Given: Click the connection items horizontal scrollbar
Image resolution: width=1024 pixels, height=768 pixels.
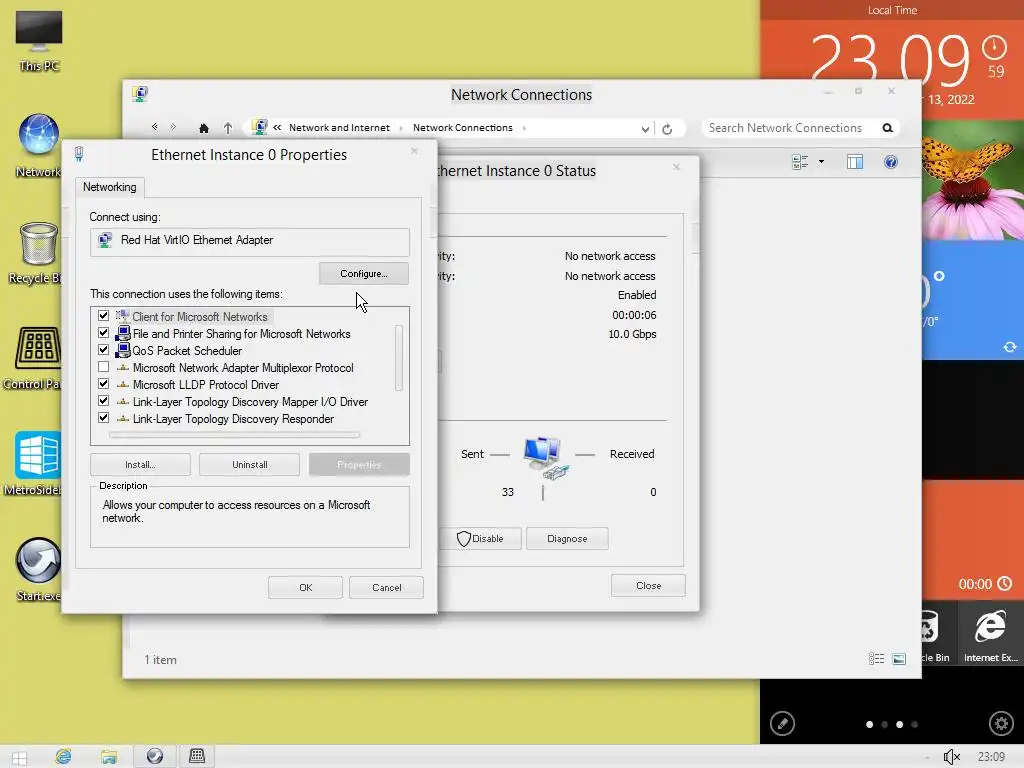Looking at the screenshot, I should tap(234, 434).
